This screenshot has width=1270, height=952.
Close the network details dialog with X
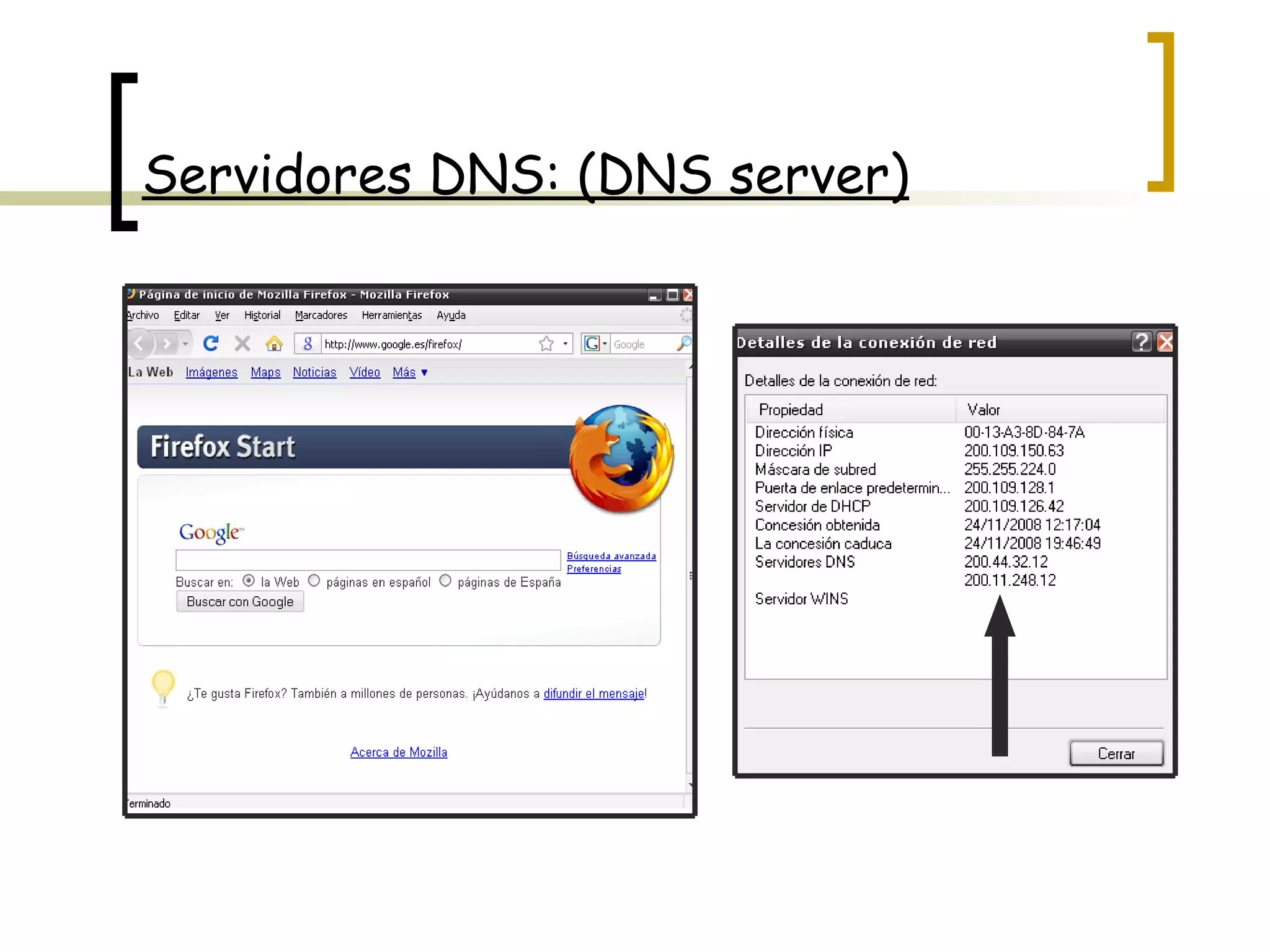pos(1165,342)
